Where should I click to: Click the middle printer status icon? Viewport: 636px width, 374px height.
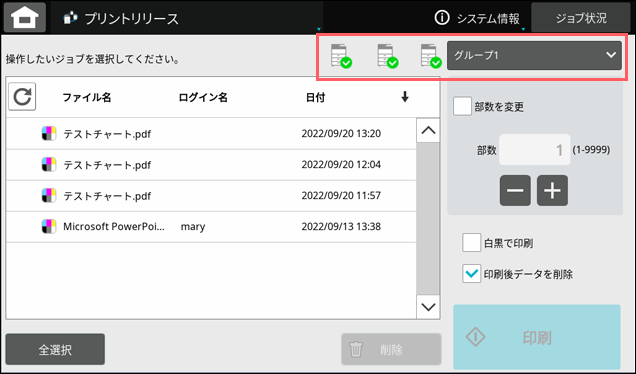[387, 56]
